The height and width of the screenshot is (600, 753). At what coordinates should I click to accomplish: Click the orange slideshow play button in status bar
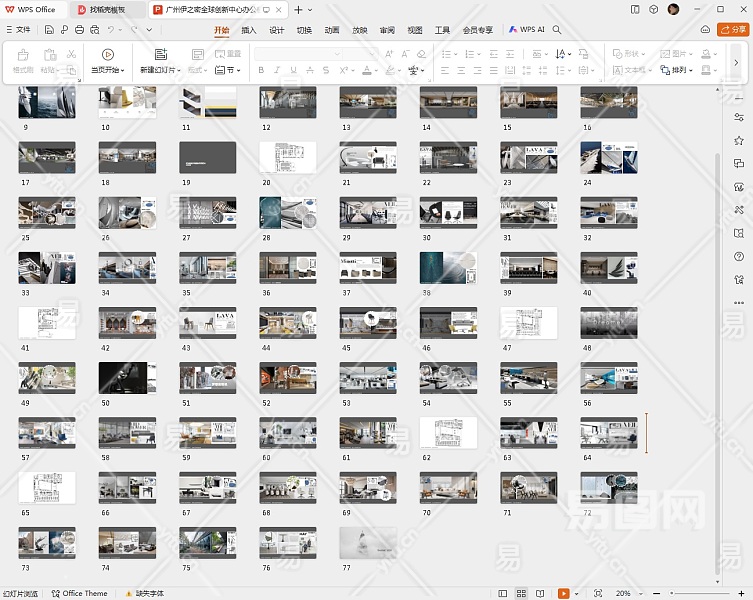[x=564, y=593]
